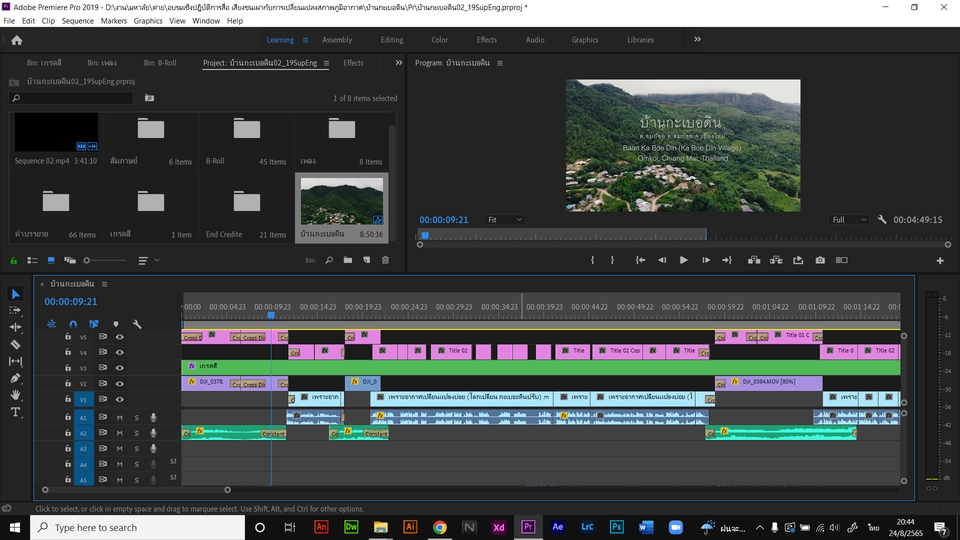Pick the Track Select Forward tool
Screen dimensions: 960x540
pyautogui.click(x=15, y=311)
